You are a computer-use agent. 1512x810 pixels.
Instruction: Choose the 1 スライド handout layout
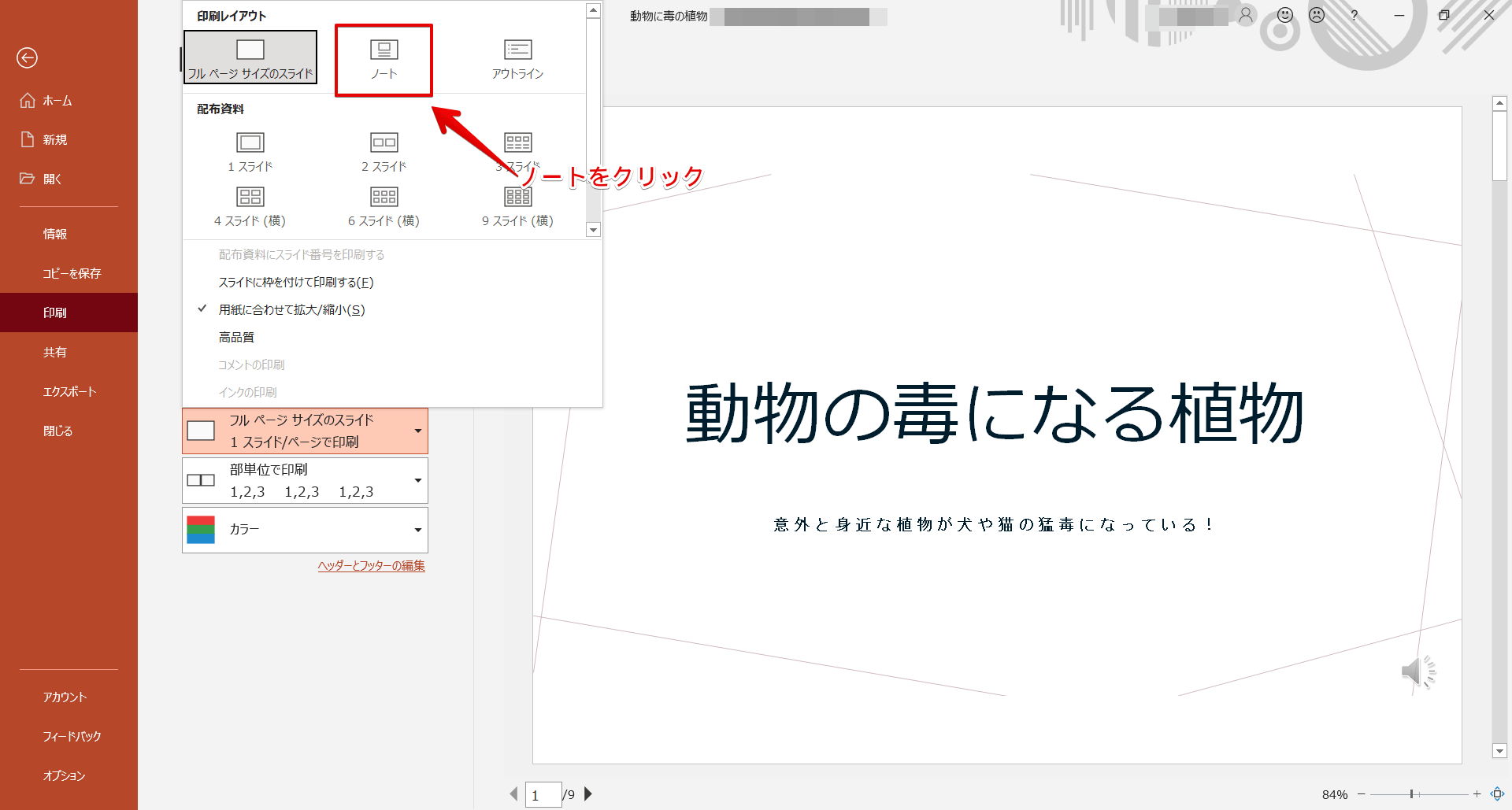coord(250,152)
